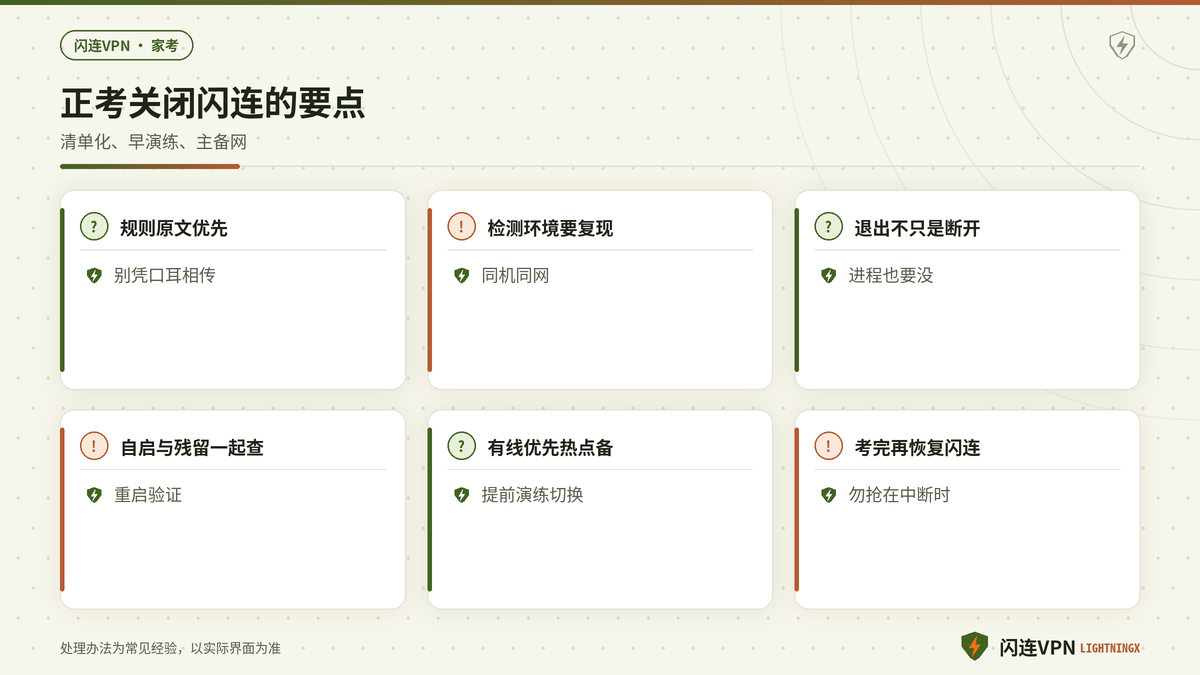This screenshot has width=1200, height=675.
Task: Click question mark icon beside 有线优先热点备
Action: tap(461, 447)
